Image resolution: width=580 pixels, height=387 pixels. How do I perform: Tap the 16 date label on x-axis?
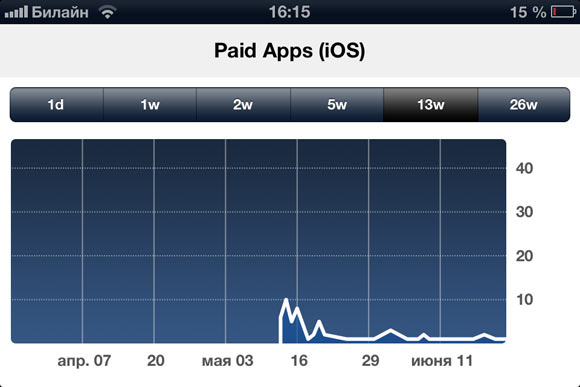pos(299,360)
